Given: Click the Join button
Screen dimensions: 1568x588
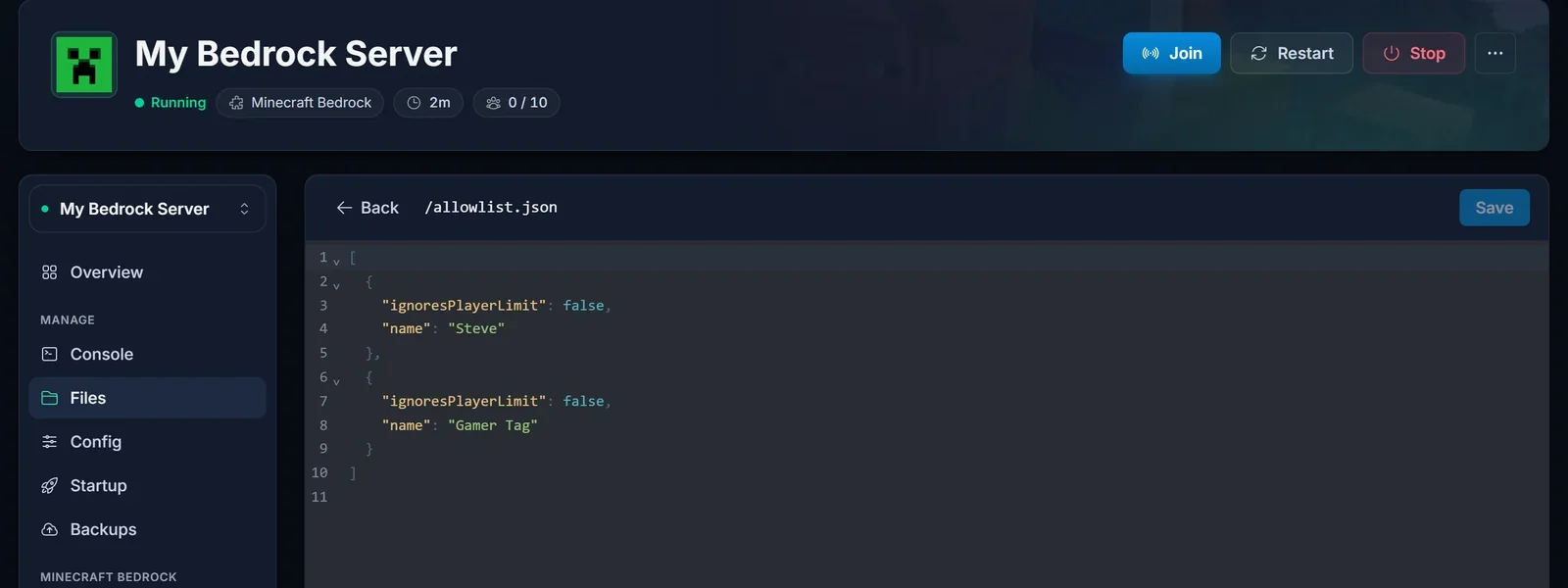Looking at the screenshot, I should pos(1171,53).
